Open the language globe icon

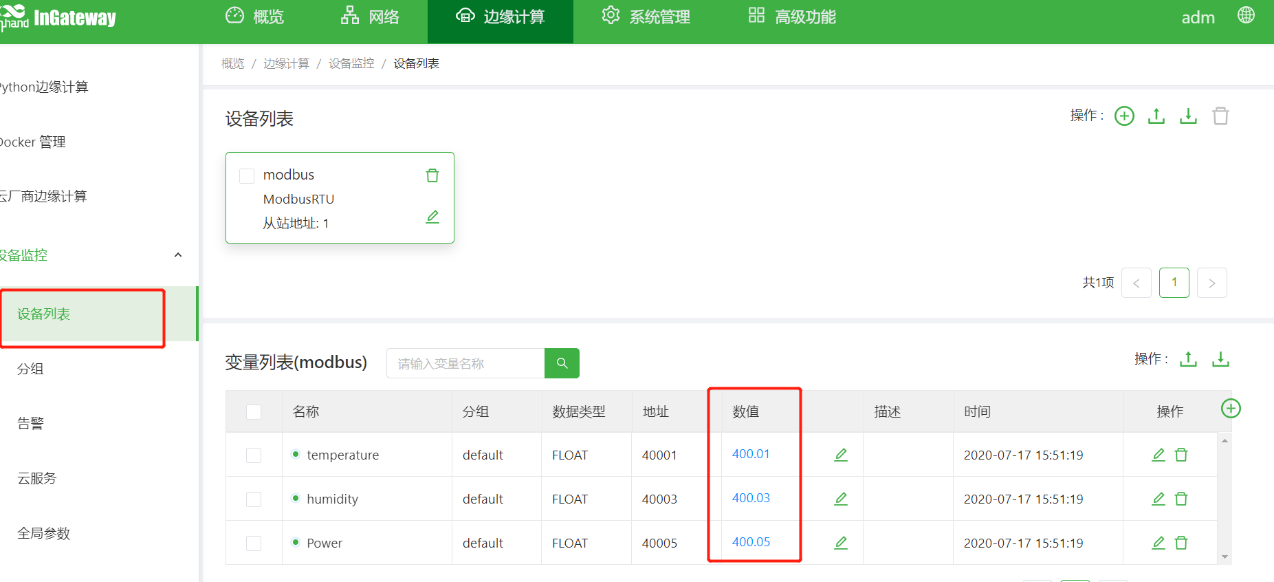tap(1246, 16)
